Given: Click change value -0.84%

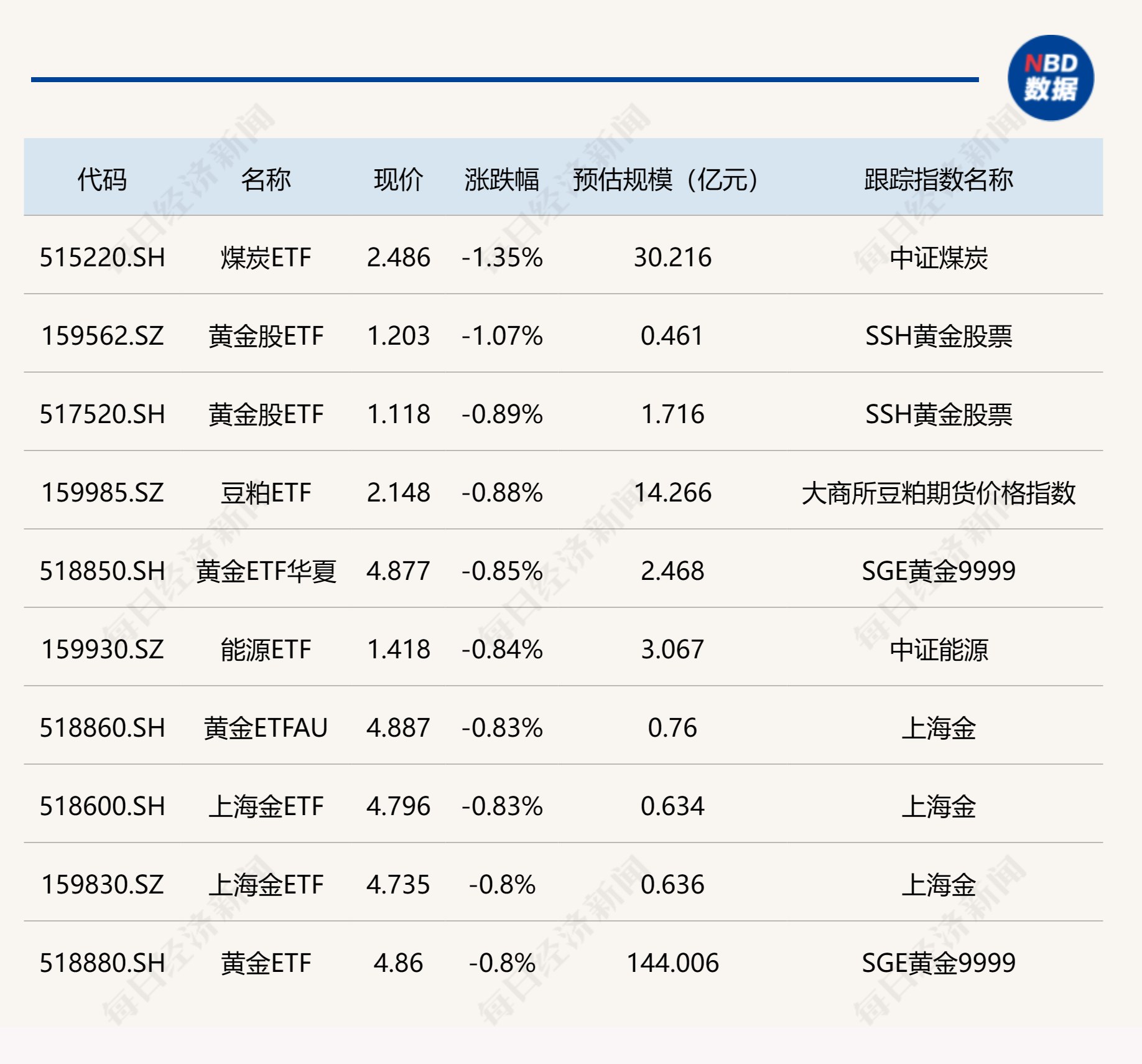Looking at the screenshot, I should coord(502,650).
